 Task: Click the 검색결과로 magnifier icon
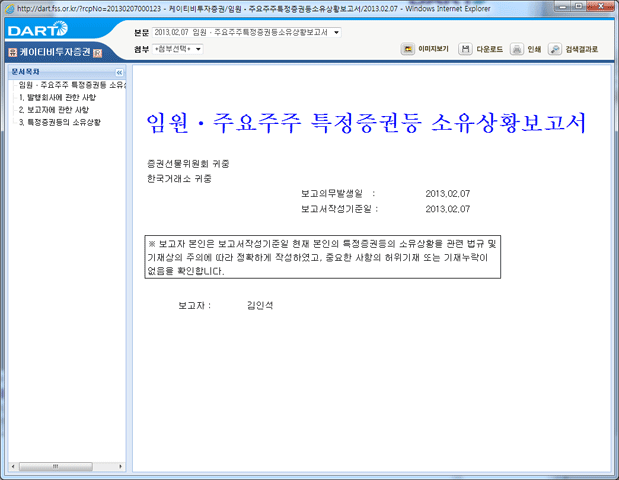click(555, 49)
